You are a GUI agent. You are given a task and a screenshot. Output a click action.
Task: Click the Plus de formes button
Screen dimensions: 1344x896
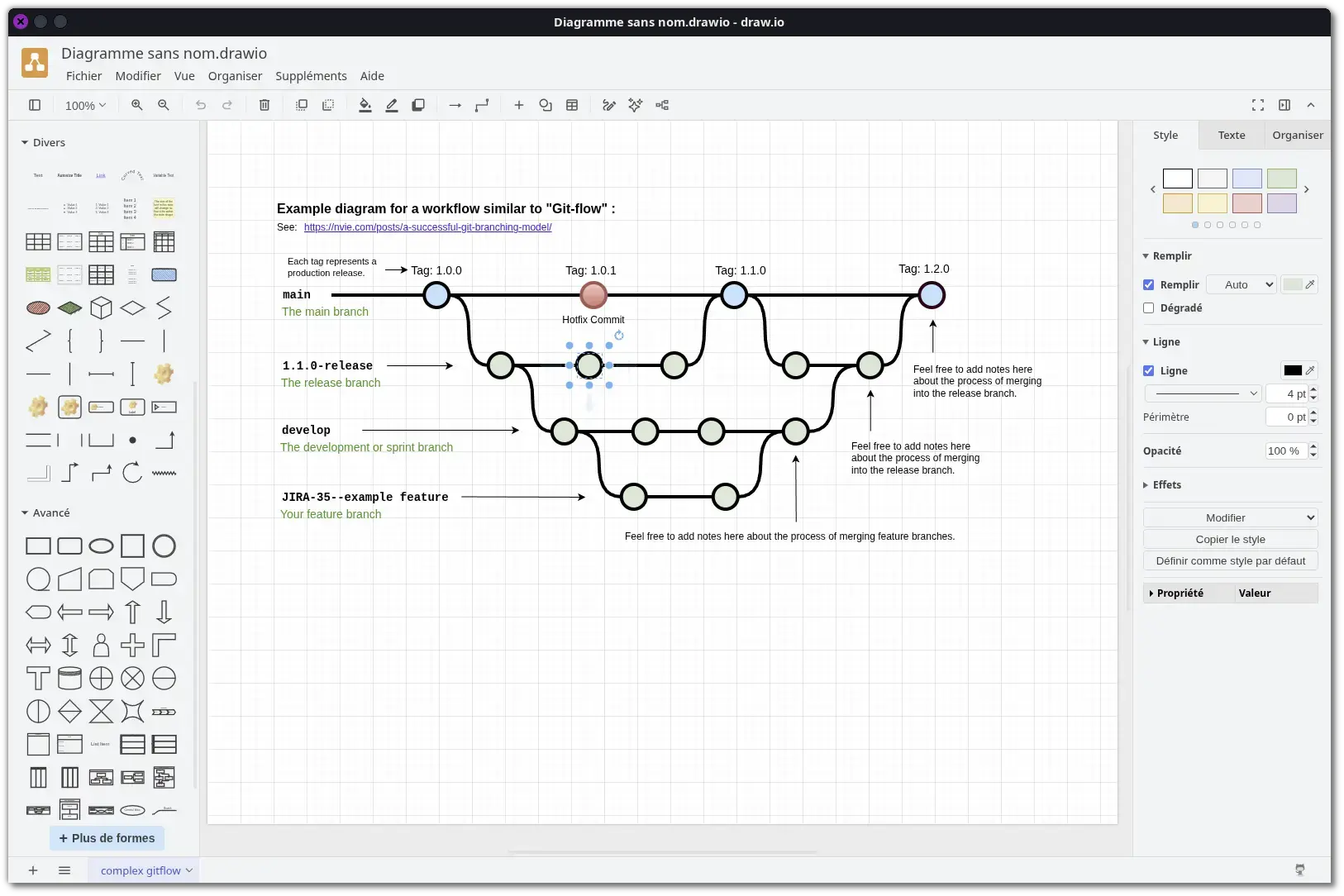click(107, 838)
